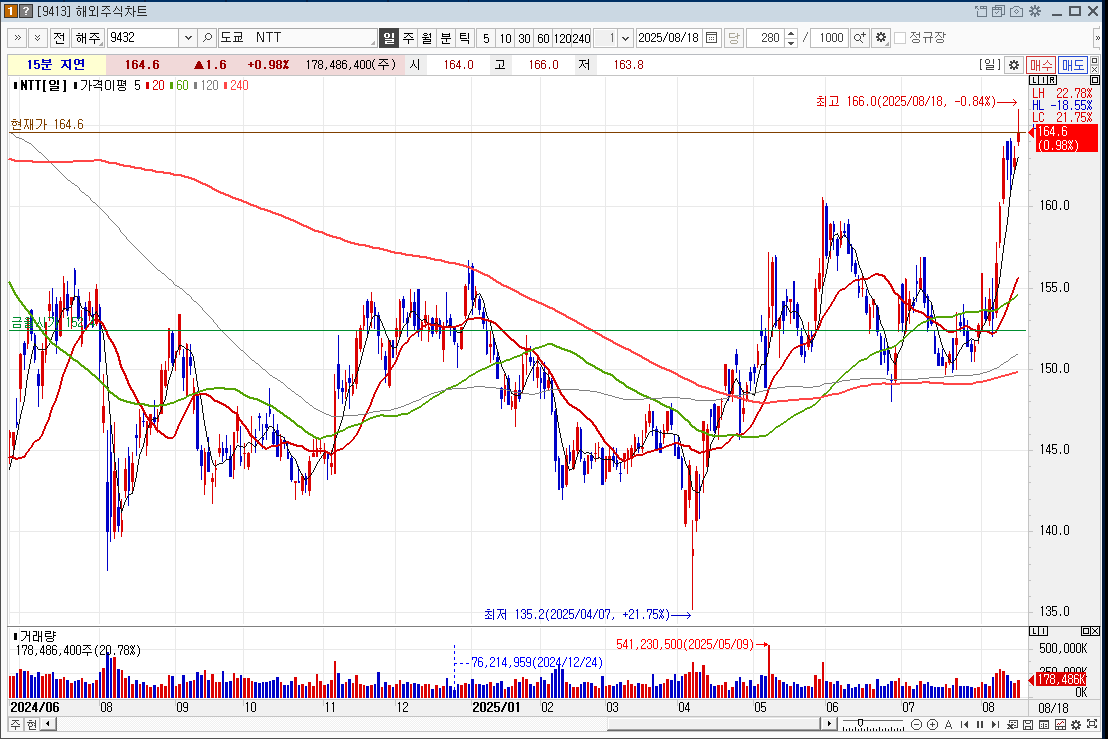
Task: Expand the double-chevron down toolbar button
Action: pyautogui.click(x=37, y=38)
